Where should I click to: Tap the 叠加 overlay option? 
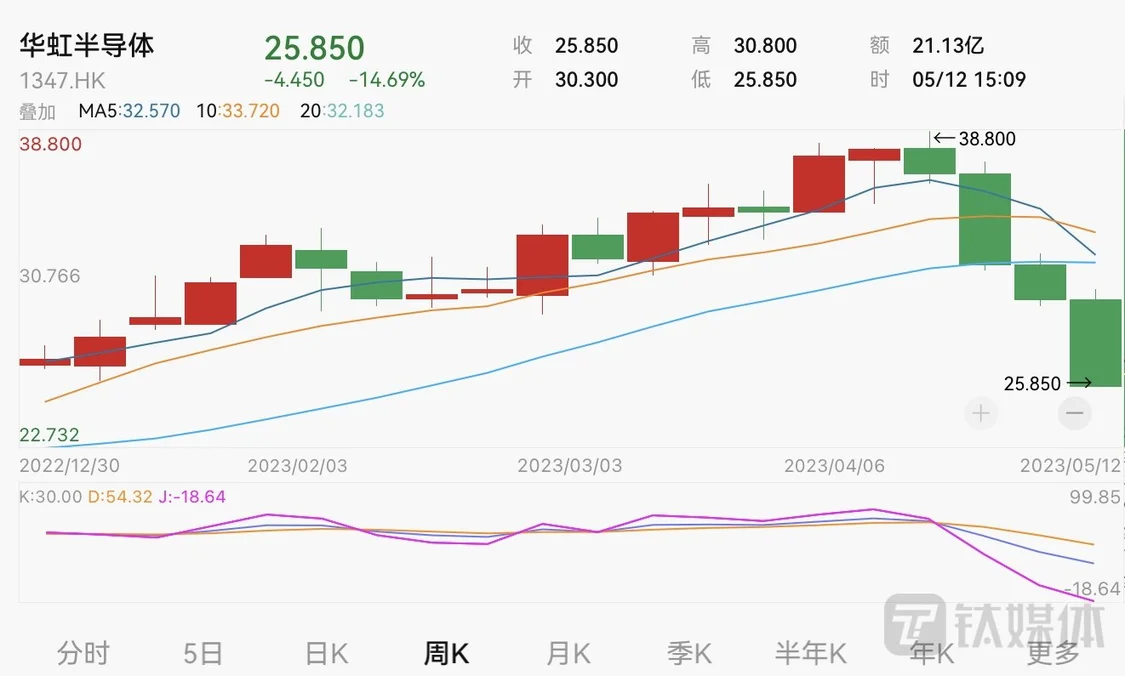pyautogui.click(x=37, y=111)
